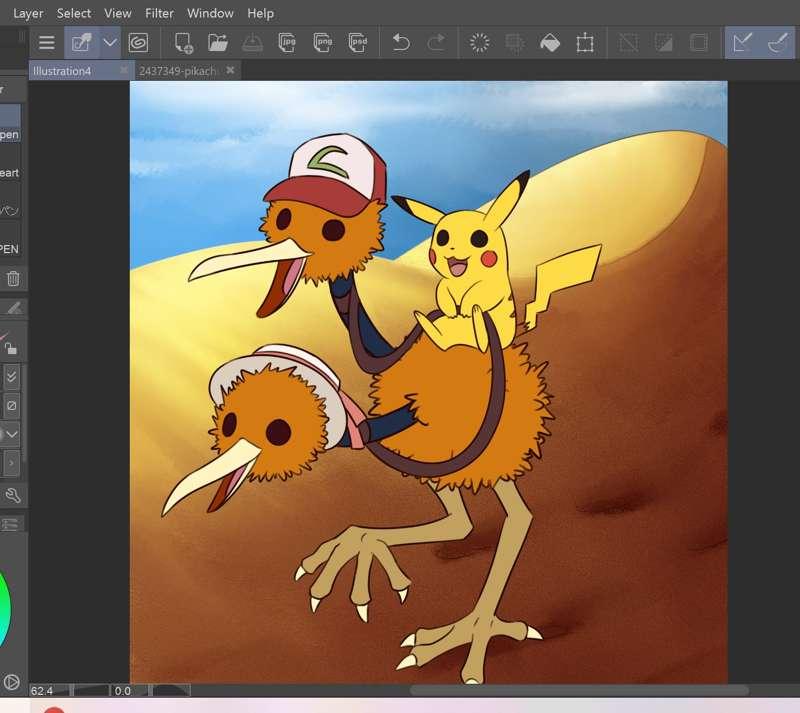Click the Clear dotted-circle icon
This screenshot has height=713, width=800.
(479, 42)
